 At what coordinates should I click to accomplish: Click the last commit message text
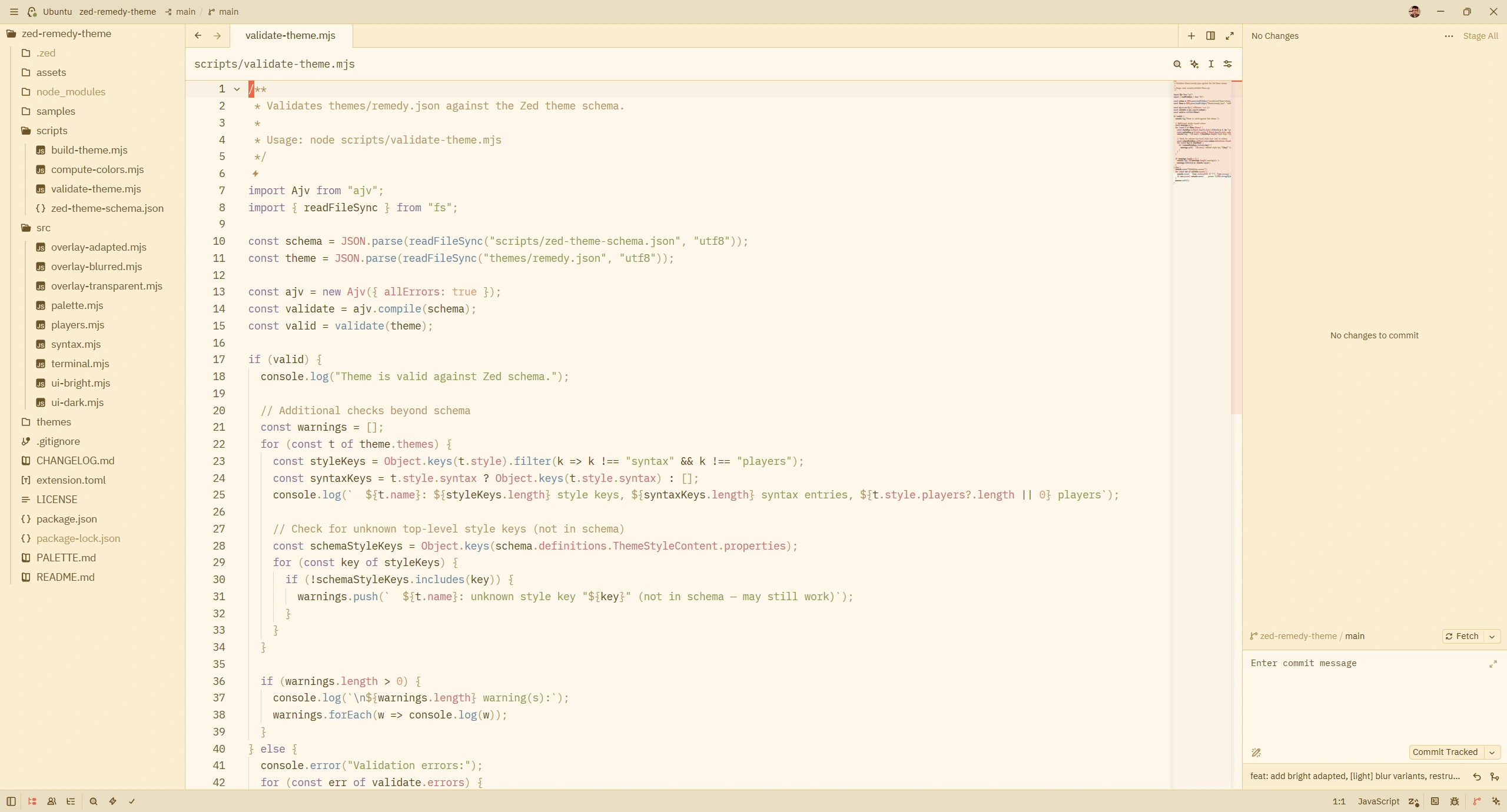(x=1355, y=777)
